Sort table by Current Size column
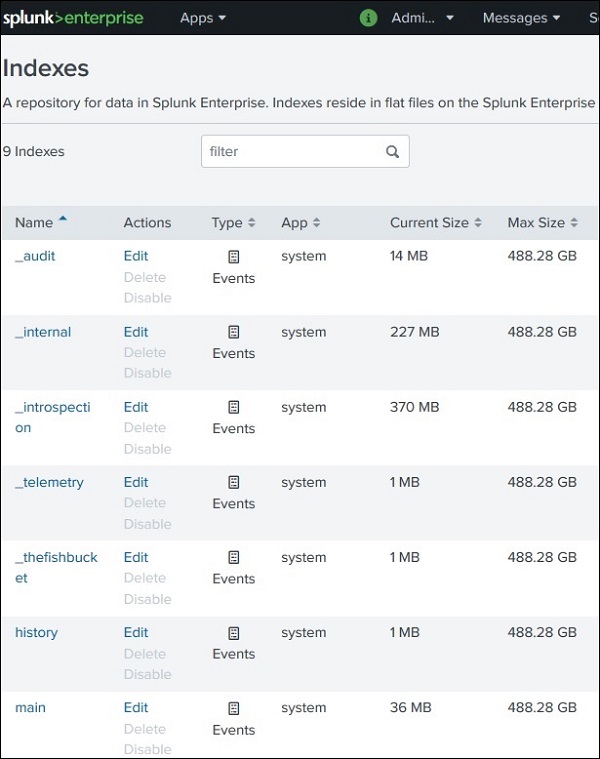Screen dimensions: 600x759 [x=436, y=223]
